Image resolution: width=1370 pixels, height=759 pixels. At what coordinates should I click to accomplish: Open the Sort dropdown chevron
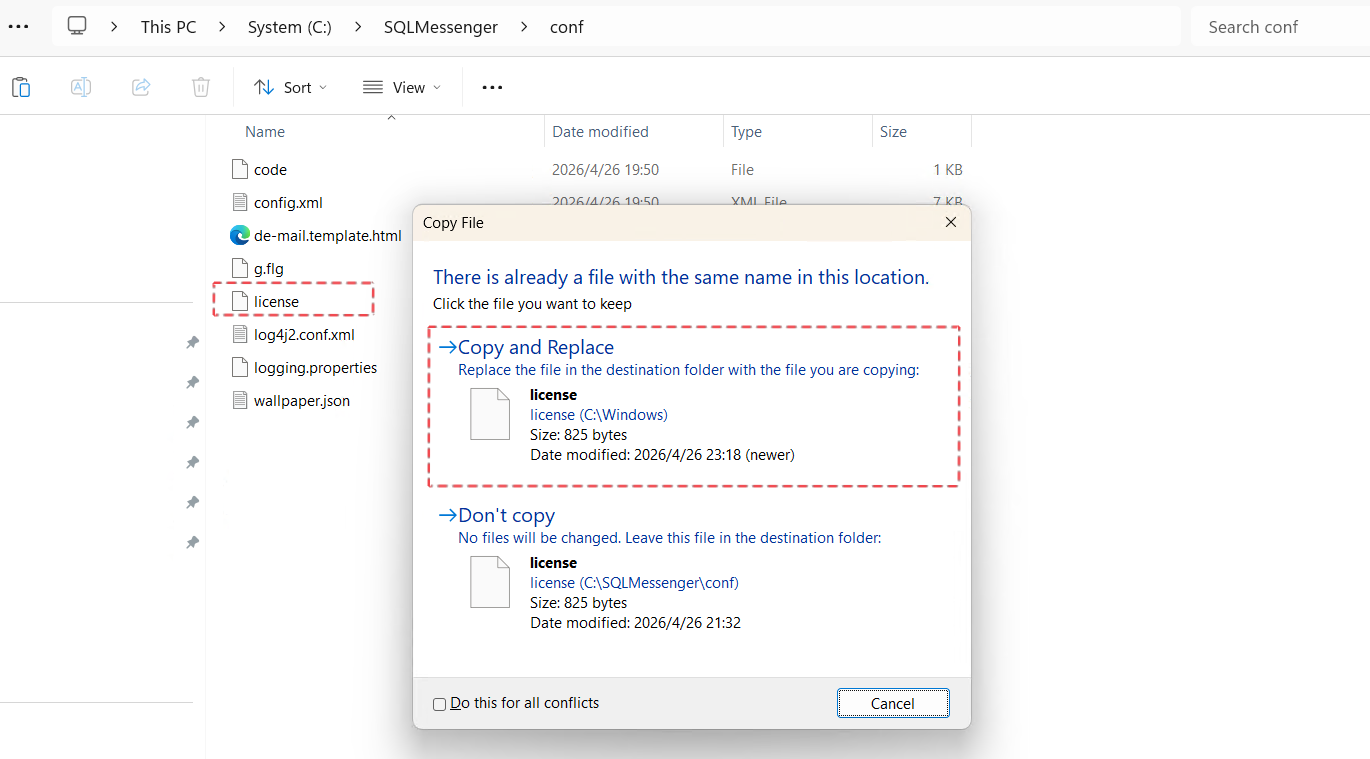pyautogui.click(x=321, y=88)
